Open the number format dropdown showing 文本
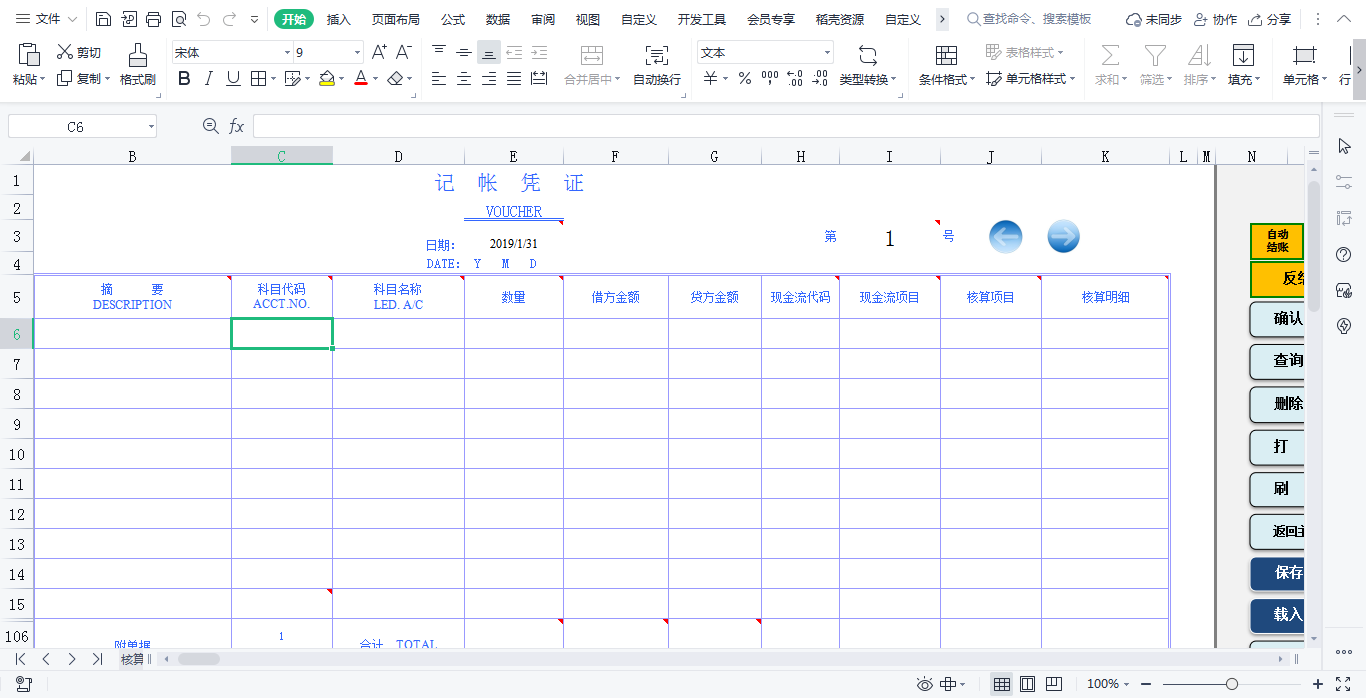The height and width of the screenshot is (698, 1366). tap(827, 53)
